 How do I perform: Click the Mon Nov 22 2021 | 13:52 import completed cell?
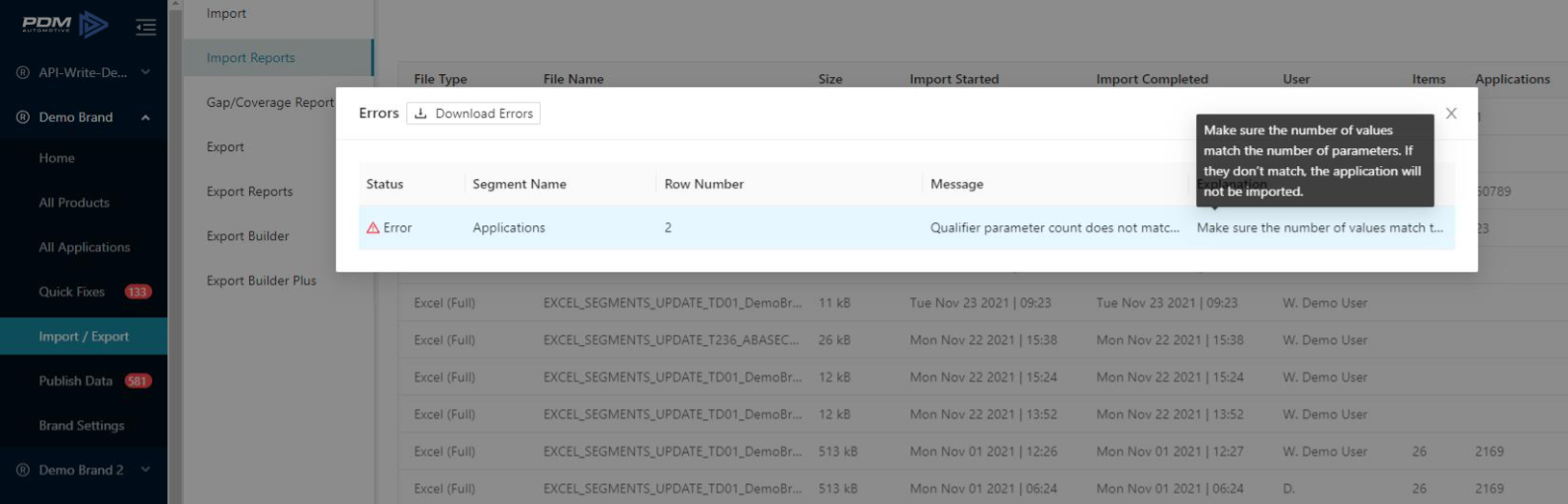[x=1171, y=414]
